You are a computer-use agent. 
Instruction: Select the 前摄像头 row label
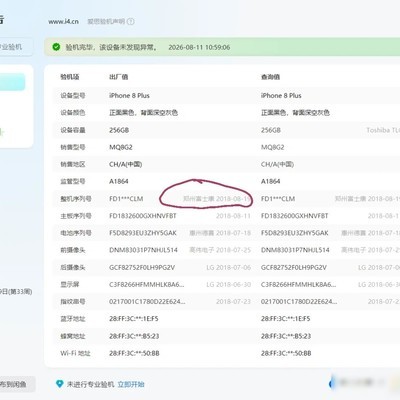pos(73,250)
